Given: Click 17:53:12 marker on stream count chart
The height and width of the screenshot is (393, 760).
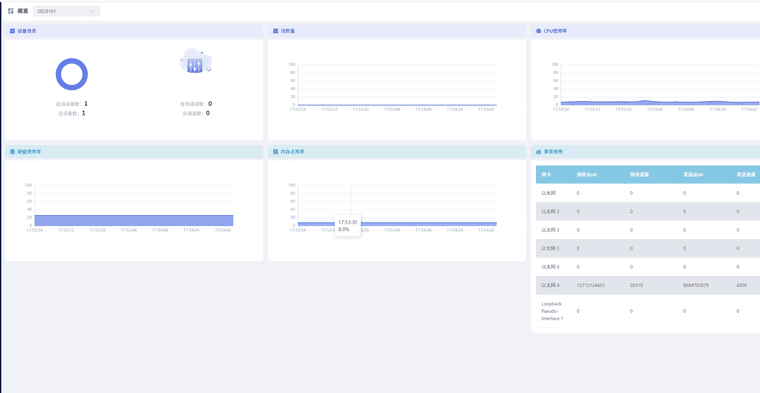Looking at the screenshot, I should click(329, 110).
